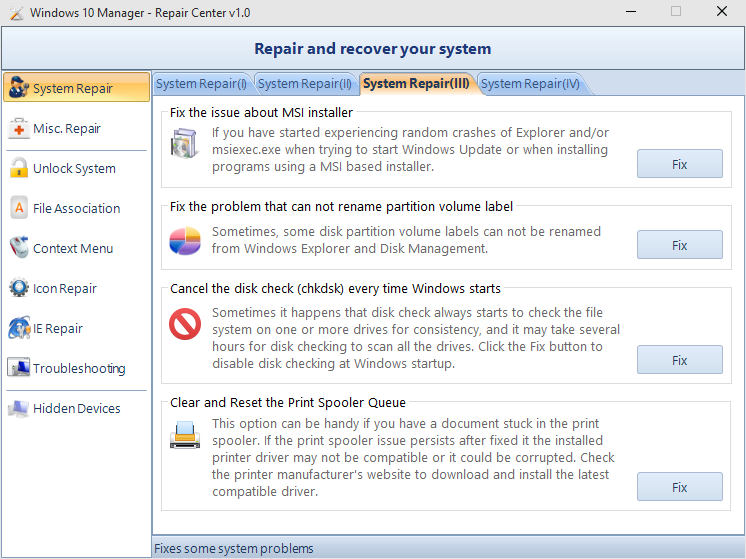
Task: Switch to the System Repair(I) tab
Action: coord(201,84)
